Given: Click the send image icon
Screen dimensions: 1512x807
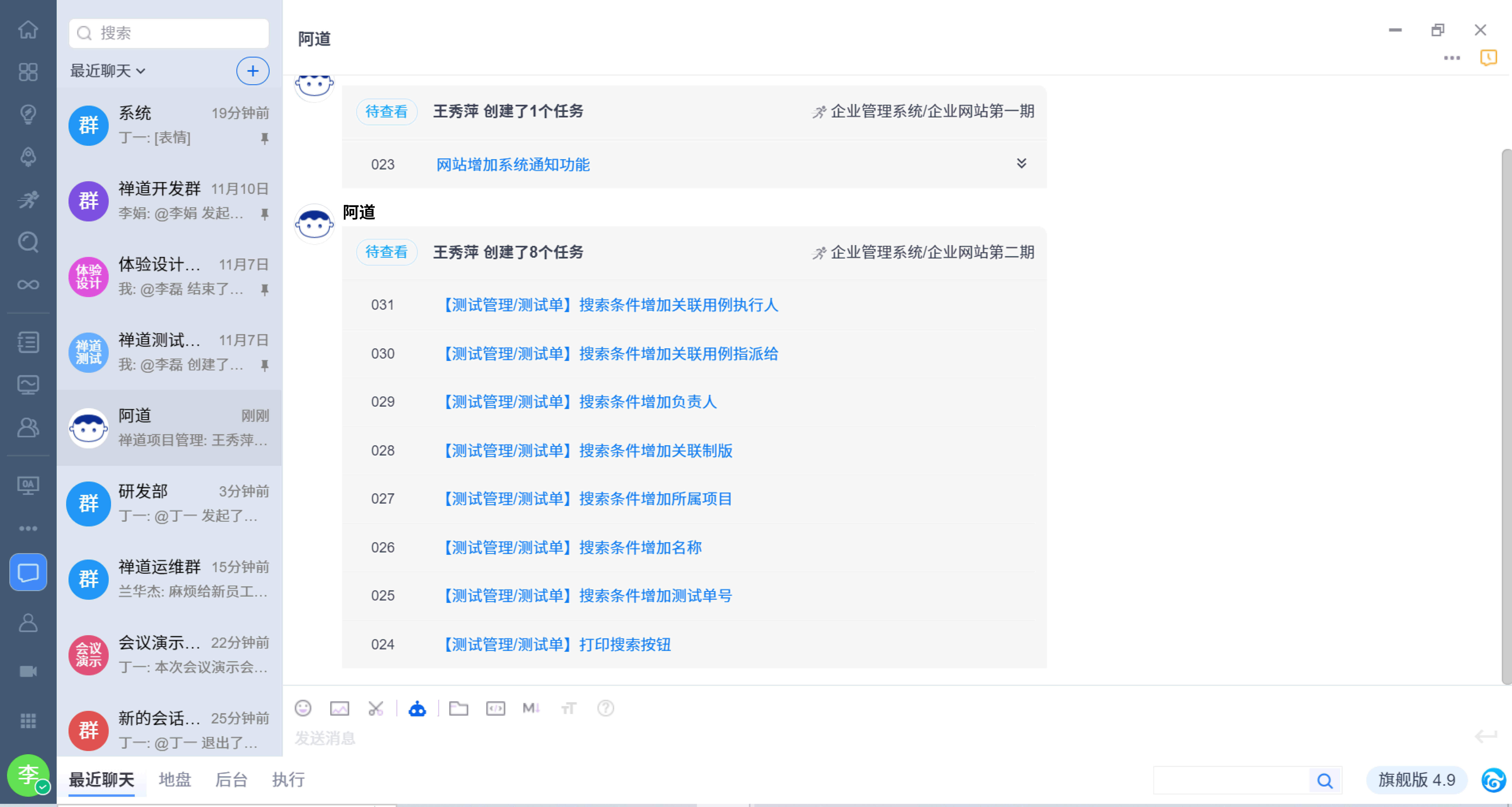Looking at the screenshot, I should (x=339, y=708).
